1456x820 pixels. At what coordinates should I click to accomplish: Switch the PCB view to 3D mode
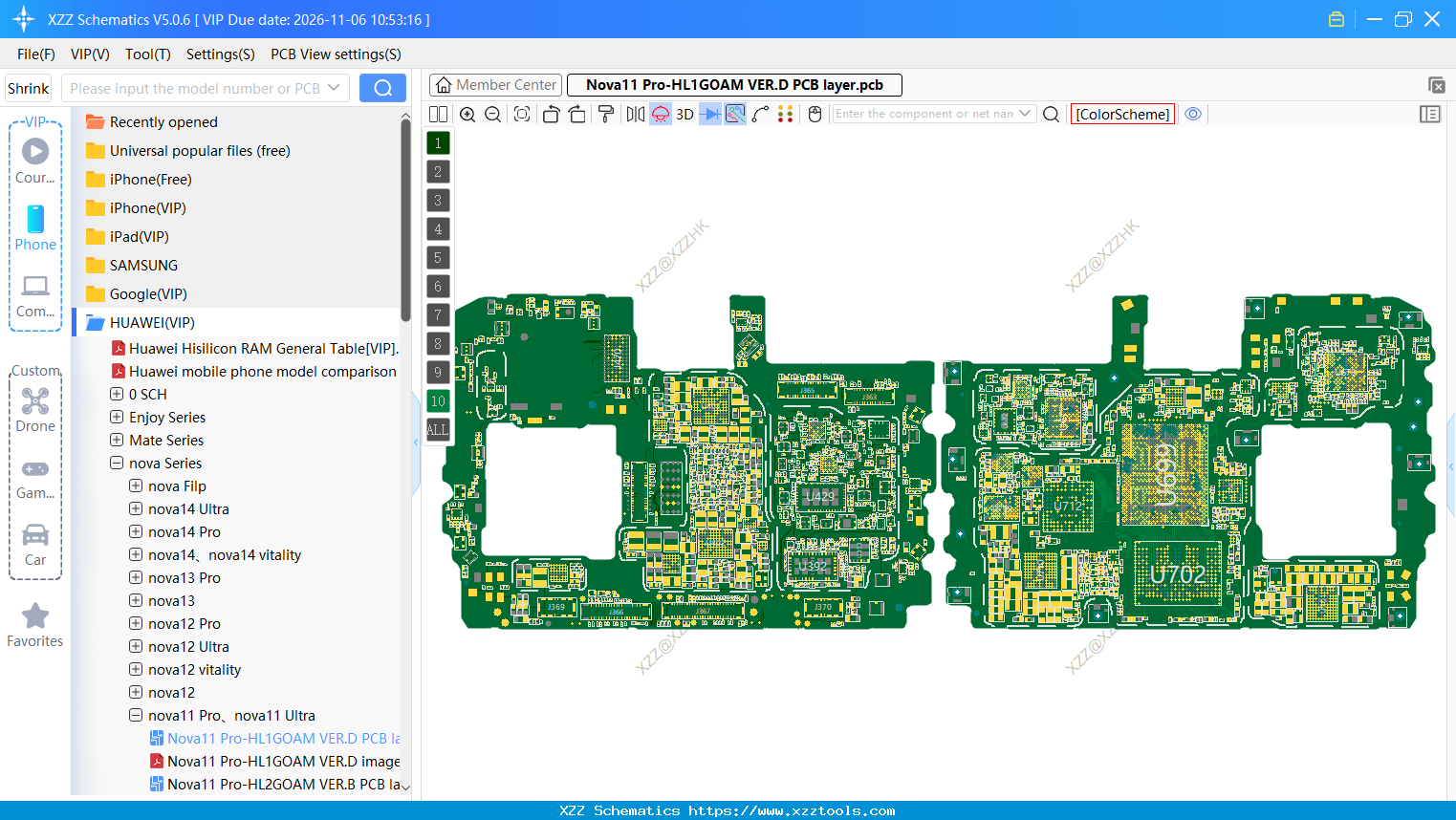coord(685,114)
